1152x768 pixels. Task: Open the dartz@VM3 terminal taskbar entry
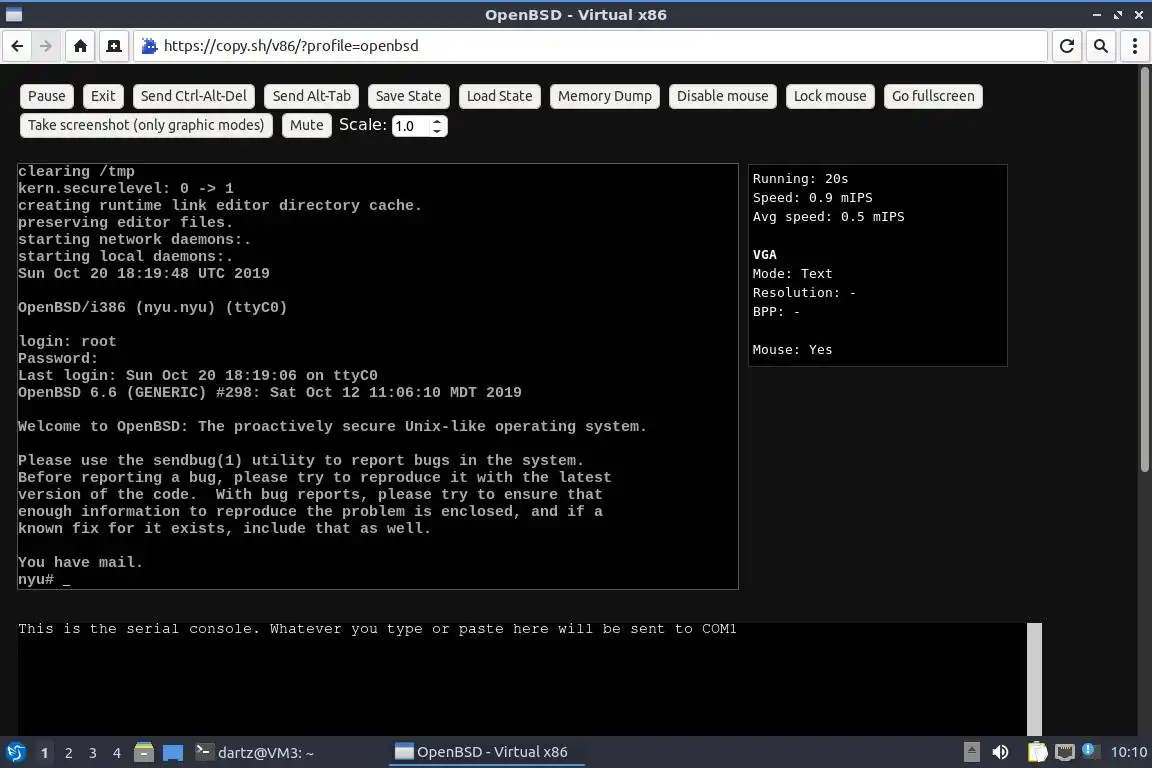[x=255, y=753]
